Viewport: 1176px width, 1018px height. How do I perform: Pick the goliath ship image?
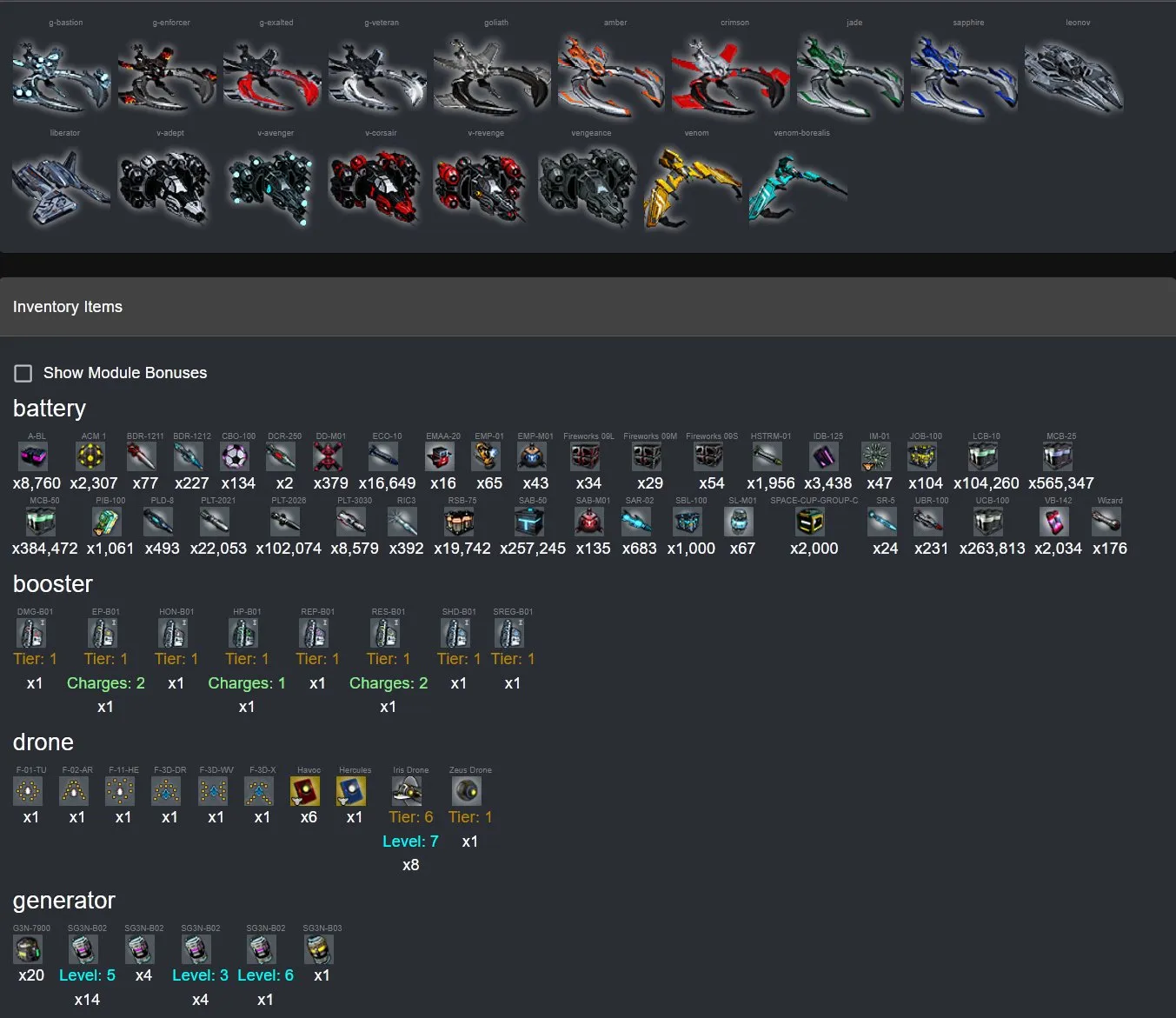(x=492, y=77)
